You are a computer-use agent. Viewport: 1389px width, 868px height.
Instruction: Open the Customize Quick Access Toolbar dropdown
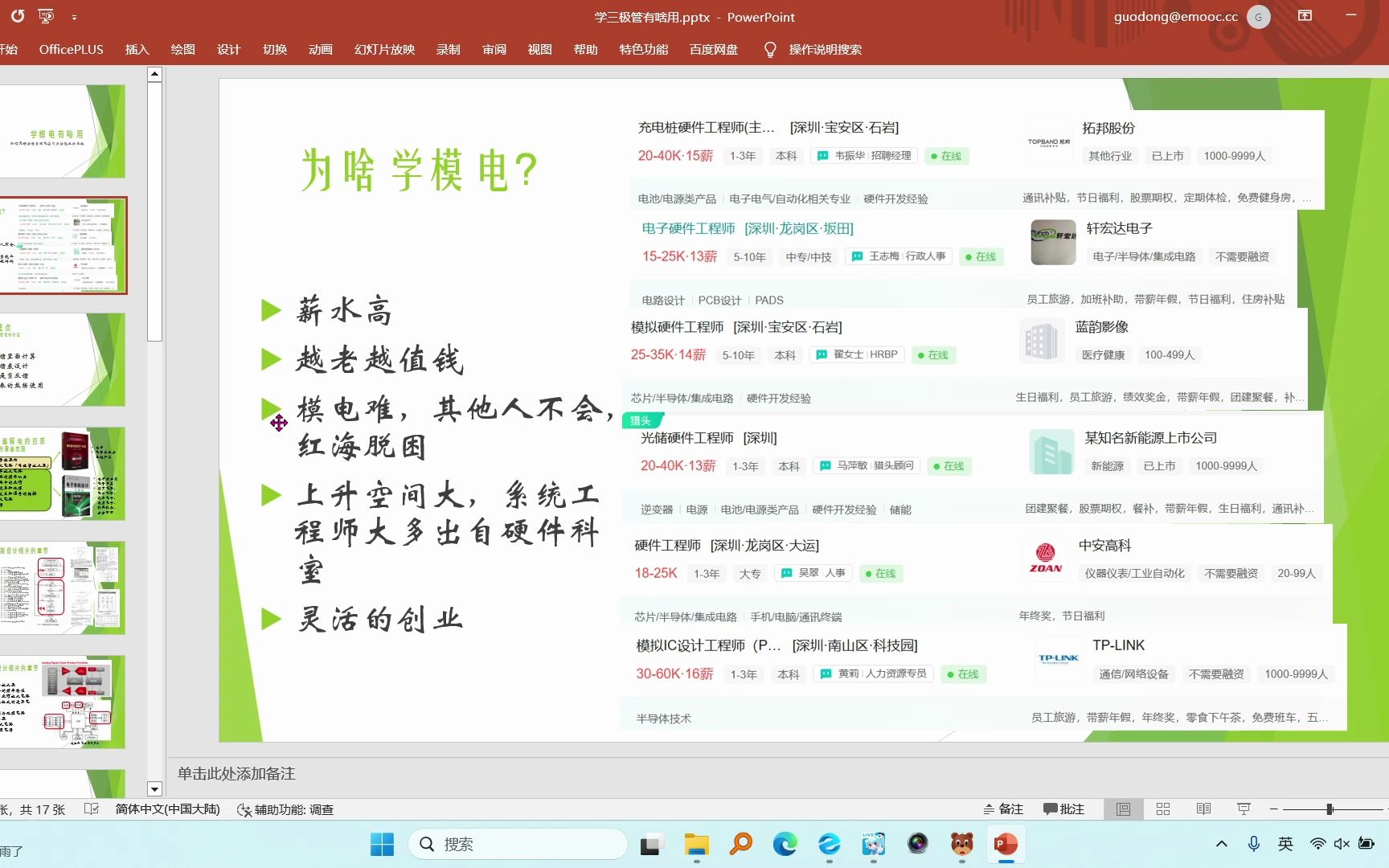click(x=74, y=17)
